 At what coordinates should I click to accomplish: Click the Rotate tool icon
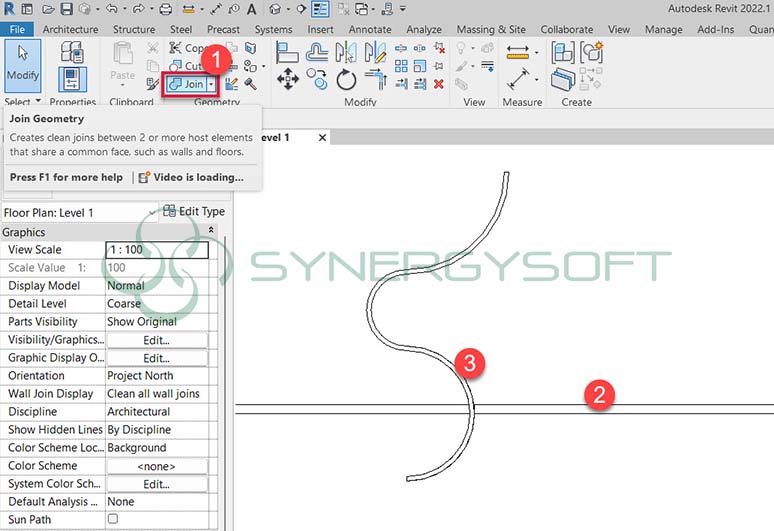pyautogui.click(x=347, y=80)
